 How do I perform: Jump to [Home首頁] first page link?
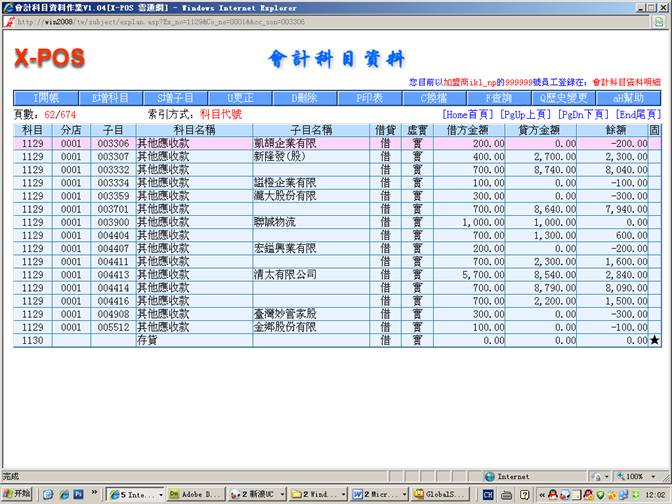tap(469, 115)
